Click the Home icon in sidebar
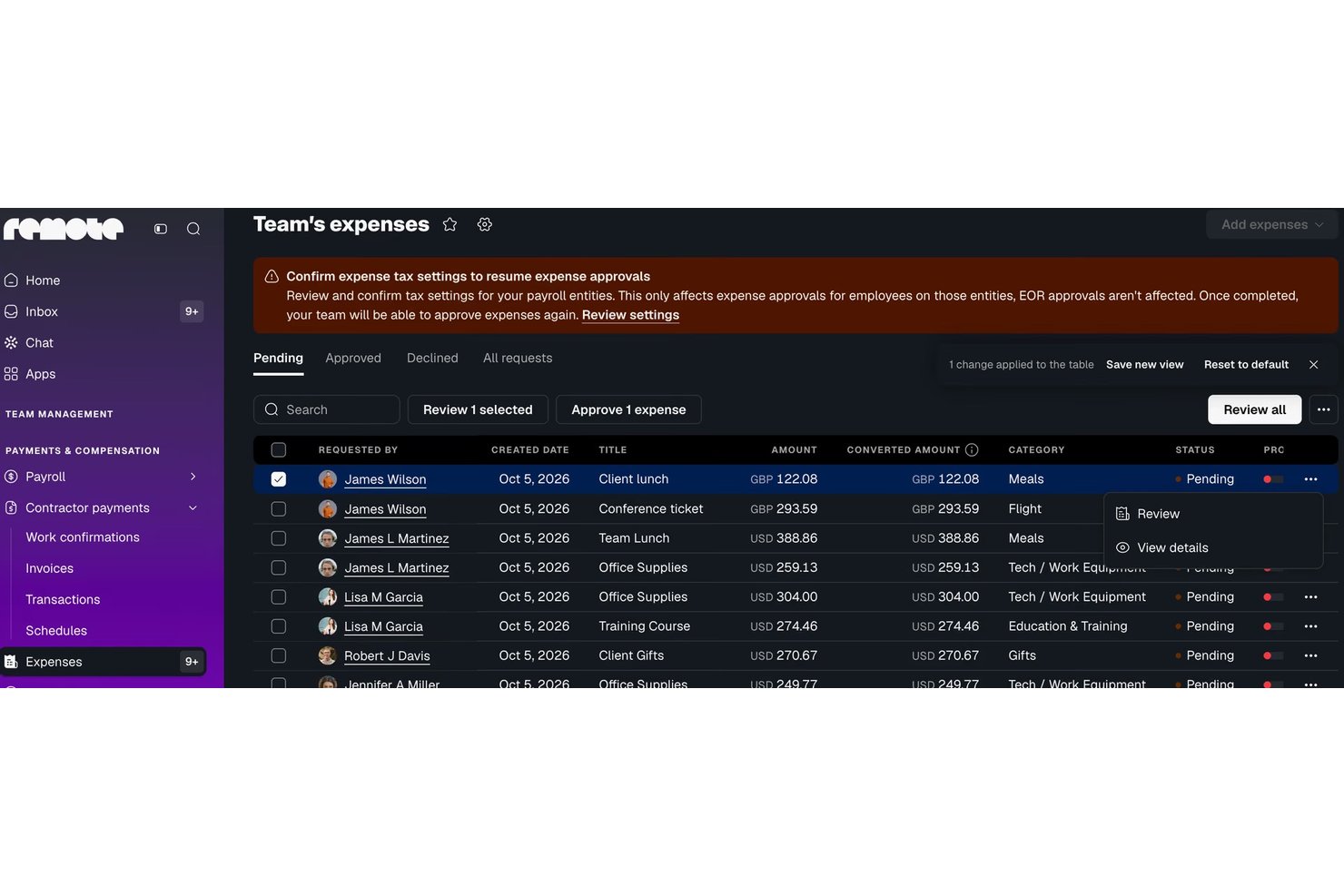The width and height of the screenshot is (1344, 896). point(11,281)
